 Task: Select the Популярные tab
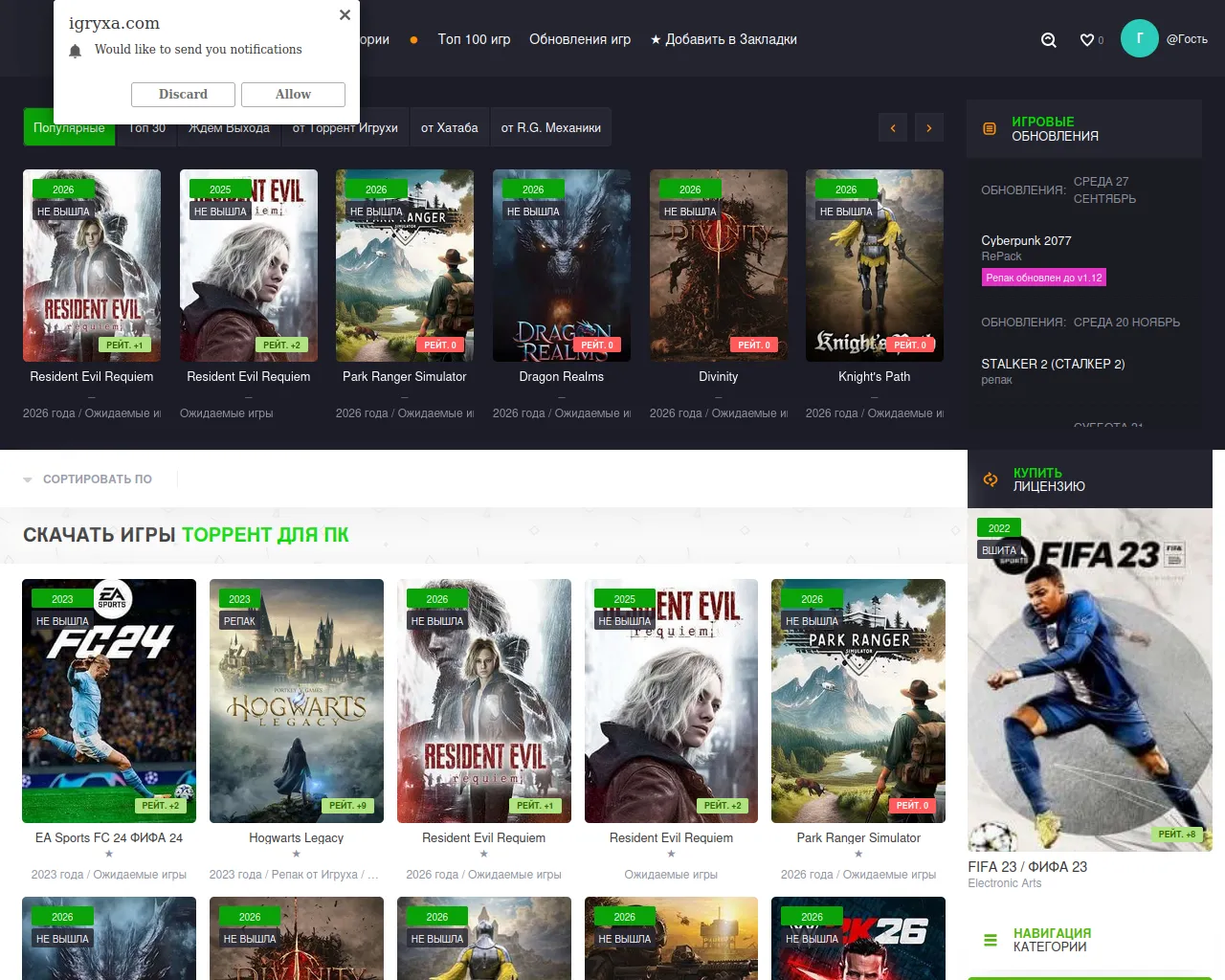(x=69, y=128)
